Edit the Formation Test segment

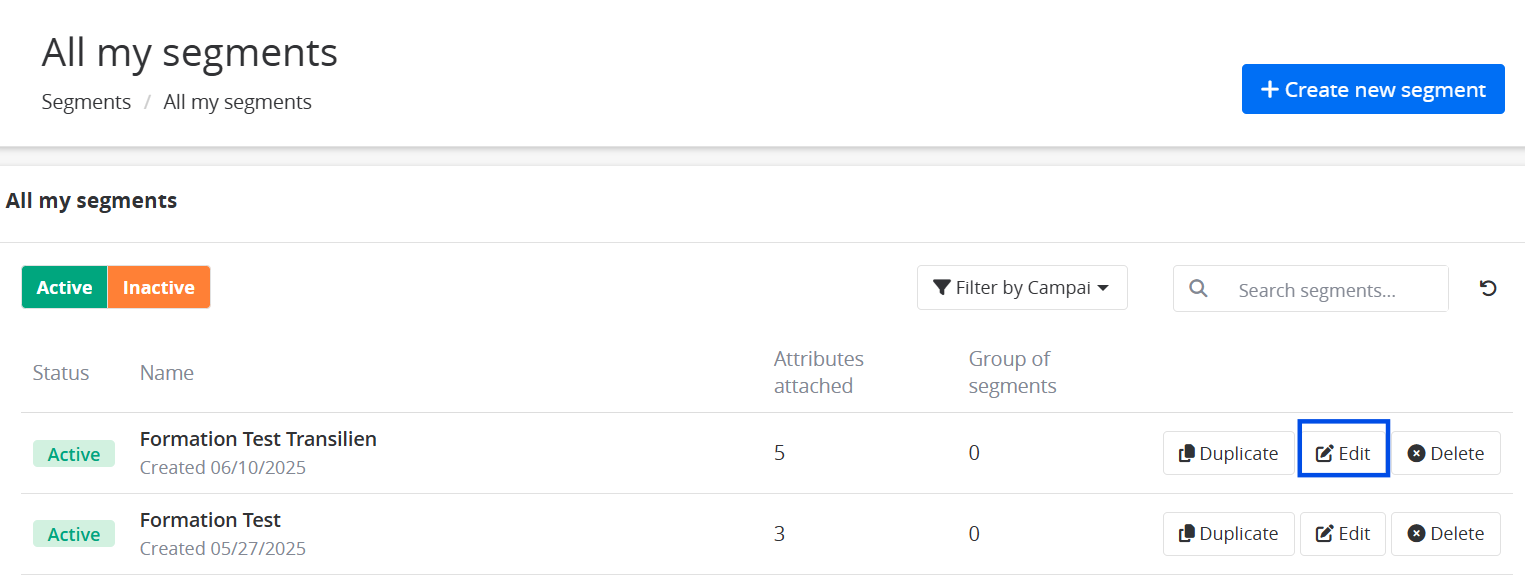(x=1343, y=533)
